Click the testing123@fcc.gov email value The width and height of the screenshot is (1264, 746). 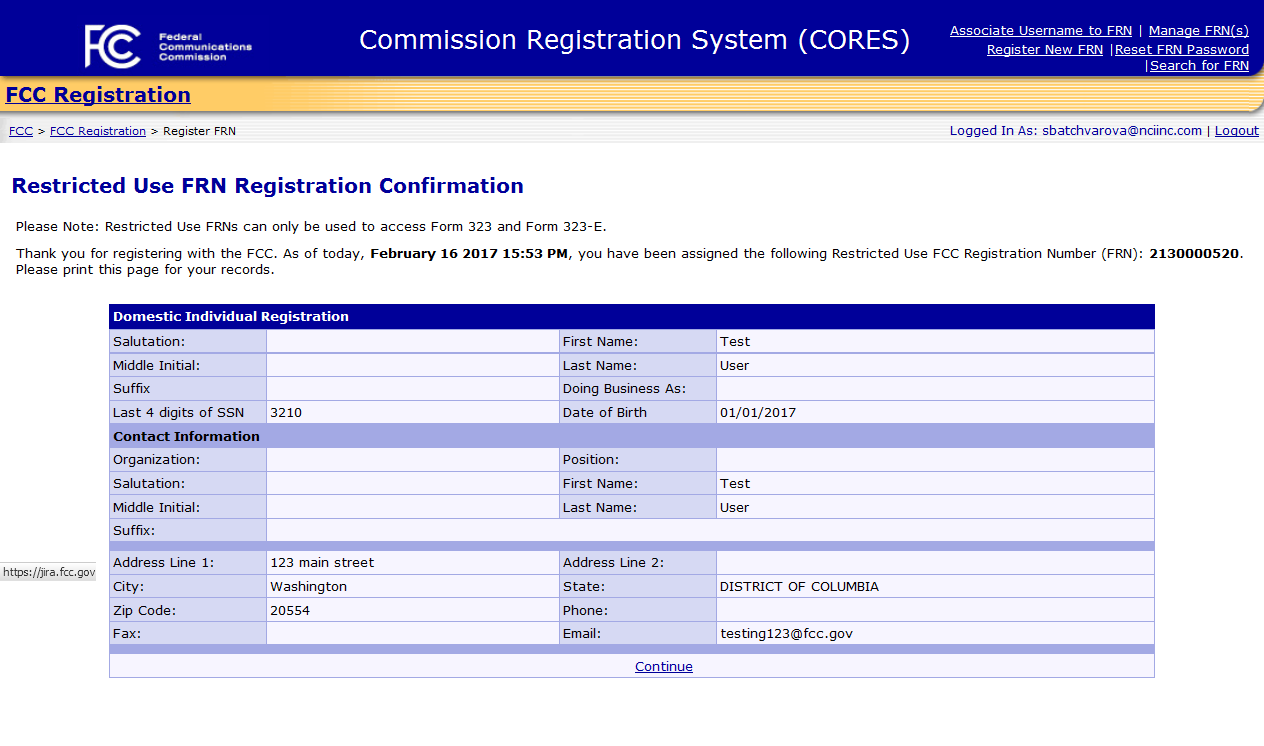[x=786, y=634]
